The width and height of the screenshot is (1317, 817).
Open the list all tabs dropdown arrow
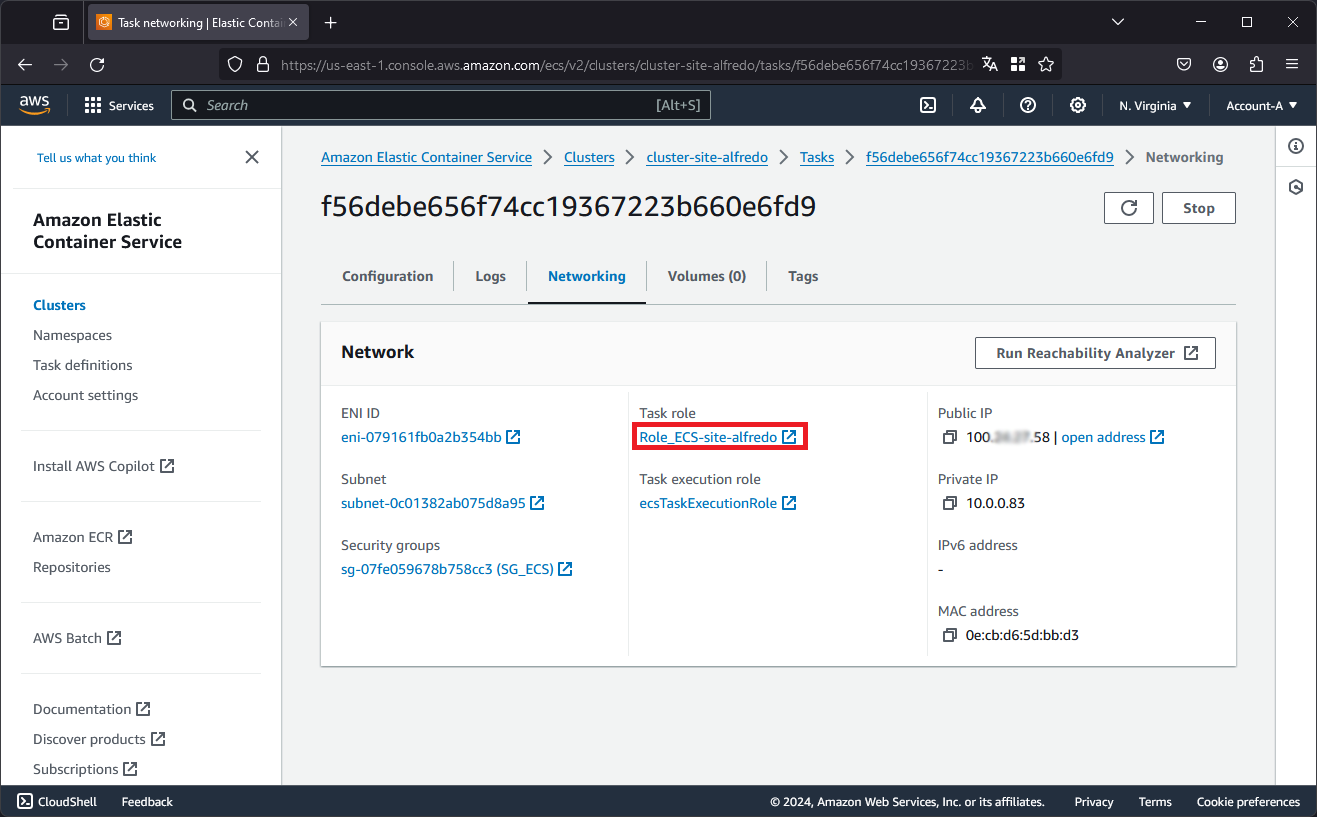pos(1118,22)
